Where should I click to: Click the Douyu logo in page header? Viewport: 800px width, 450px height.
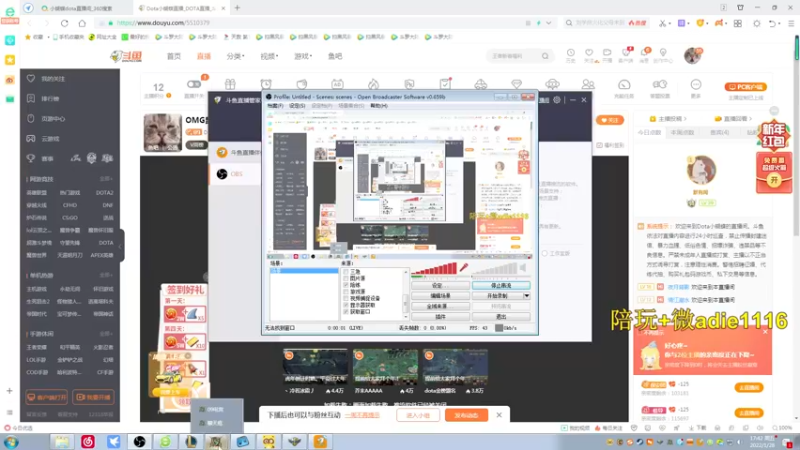126,56
